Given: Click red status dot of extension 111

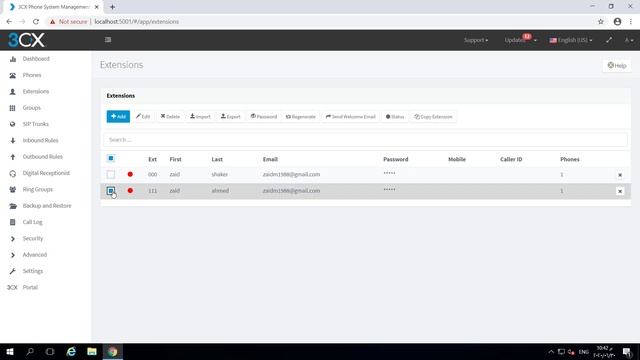Looking at the screenshot, I should click(x=130, y=191).
